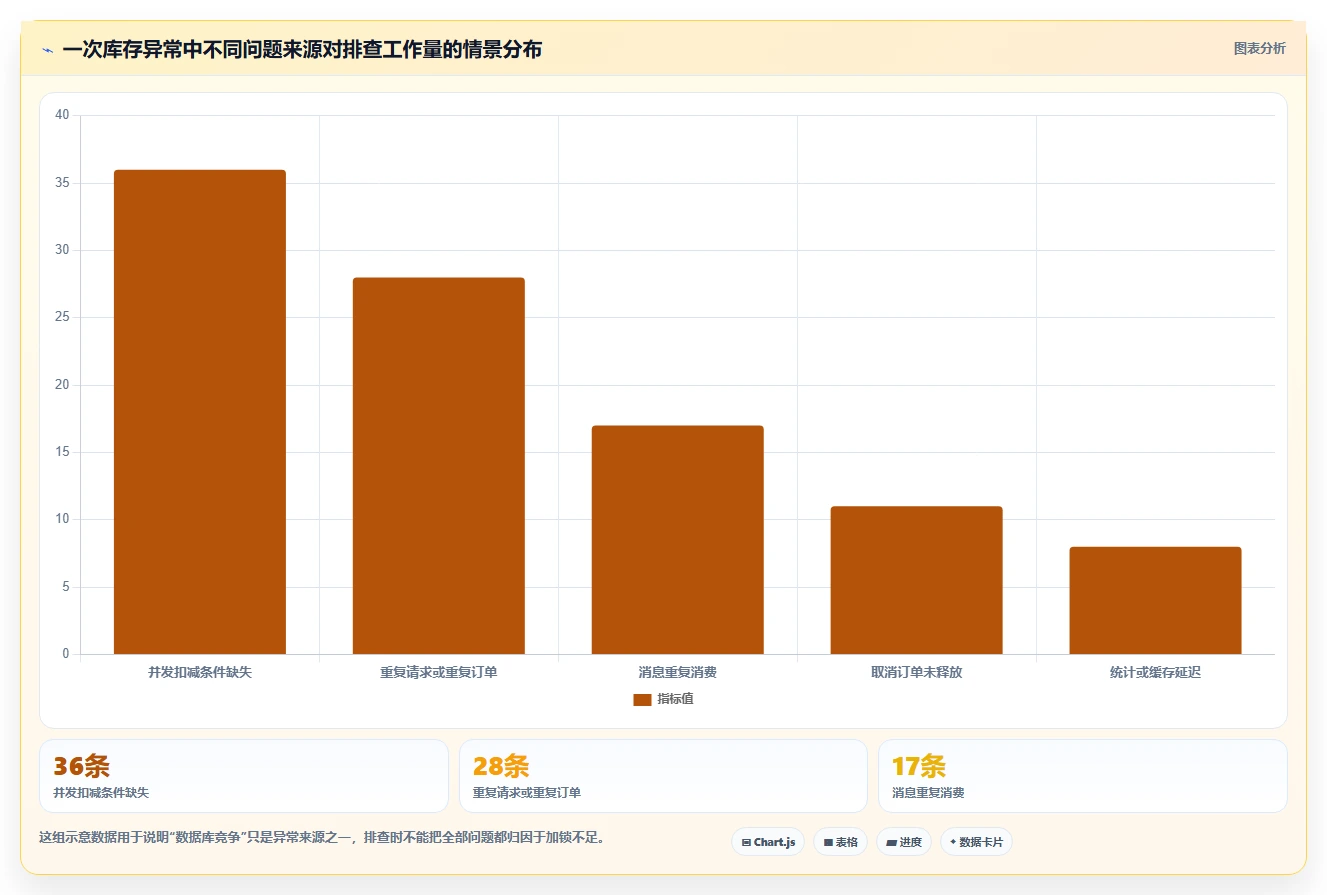Click the axis label 统计或缓存延迟

1155,673
